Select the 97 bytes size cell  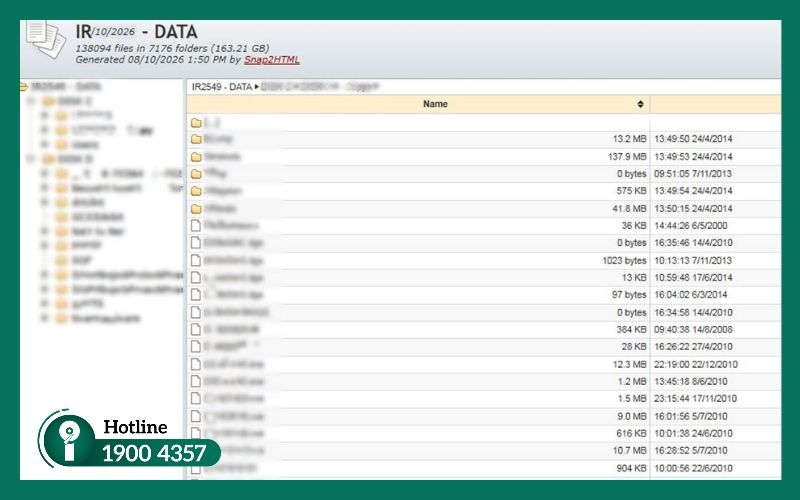click(629, 295)
